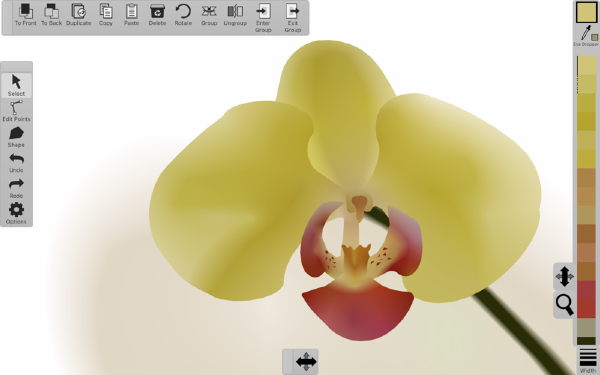Ungroup the selected objects
The height and width of the screenshot is (375, 600).
235,15
